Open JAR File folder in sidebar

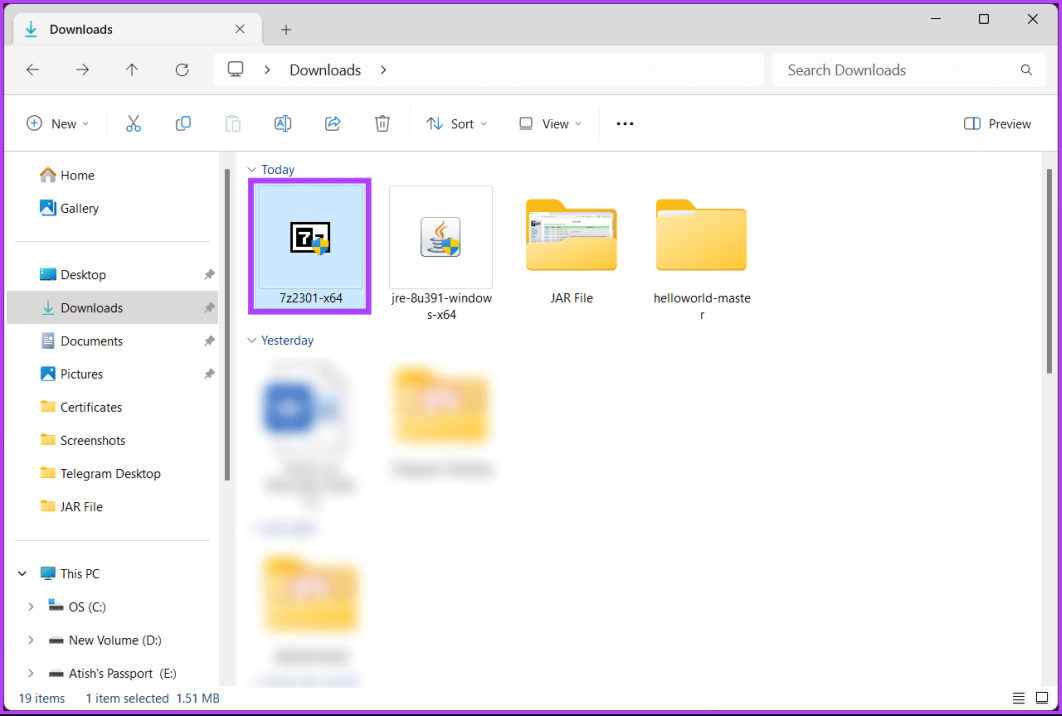pyautogui.click(x=71, y=507)
